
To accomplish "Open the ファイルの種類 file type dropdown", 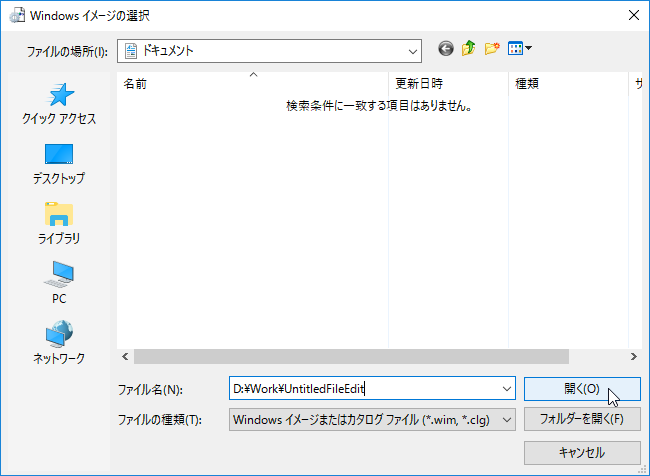I will [372, 420].
